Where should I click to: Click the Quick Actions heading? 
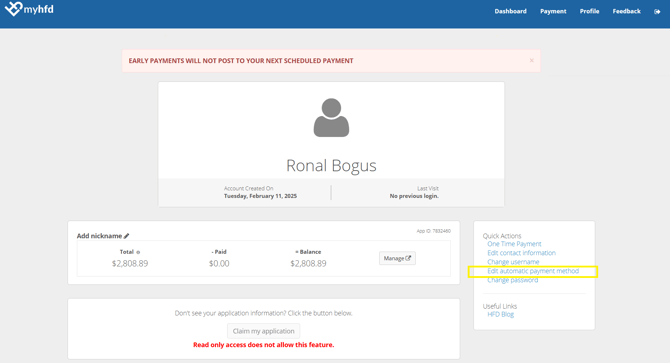point(502,236)
